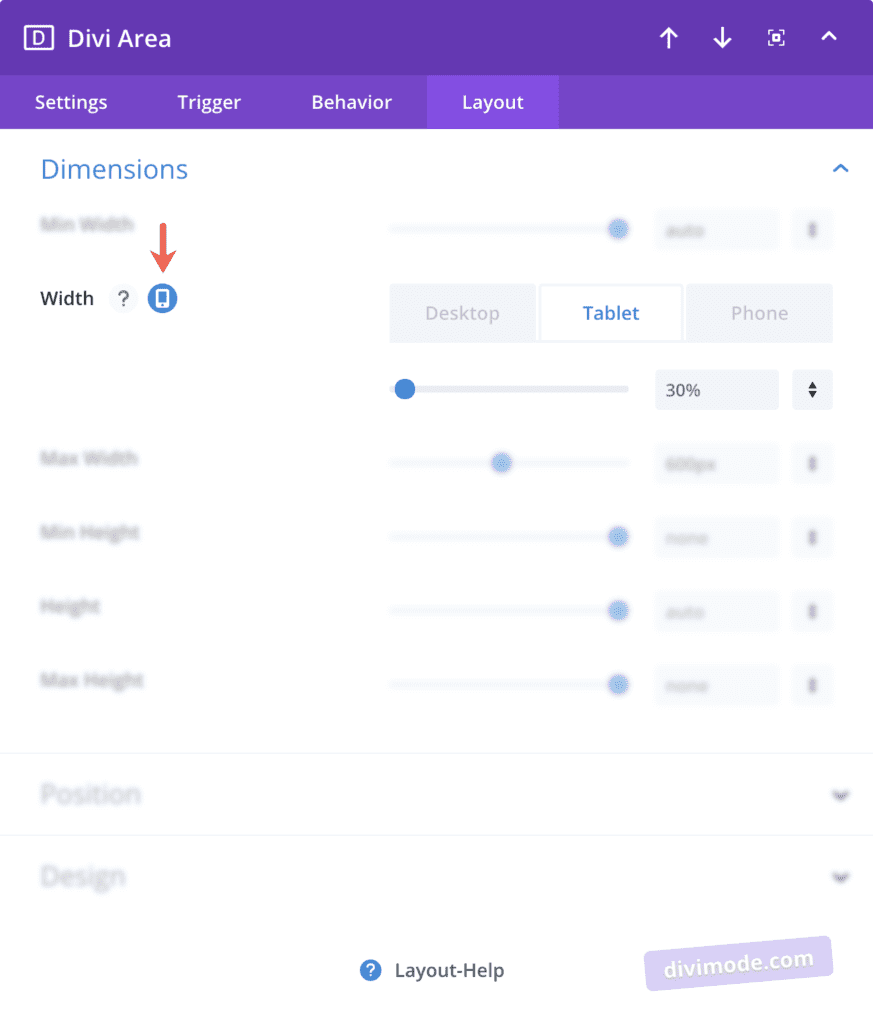Collapse the Dimensions section chevron
The height and width of the screenshot is (1024, 873).
click(840, 168)
